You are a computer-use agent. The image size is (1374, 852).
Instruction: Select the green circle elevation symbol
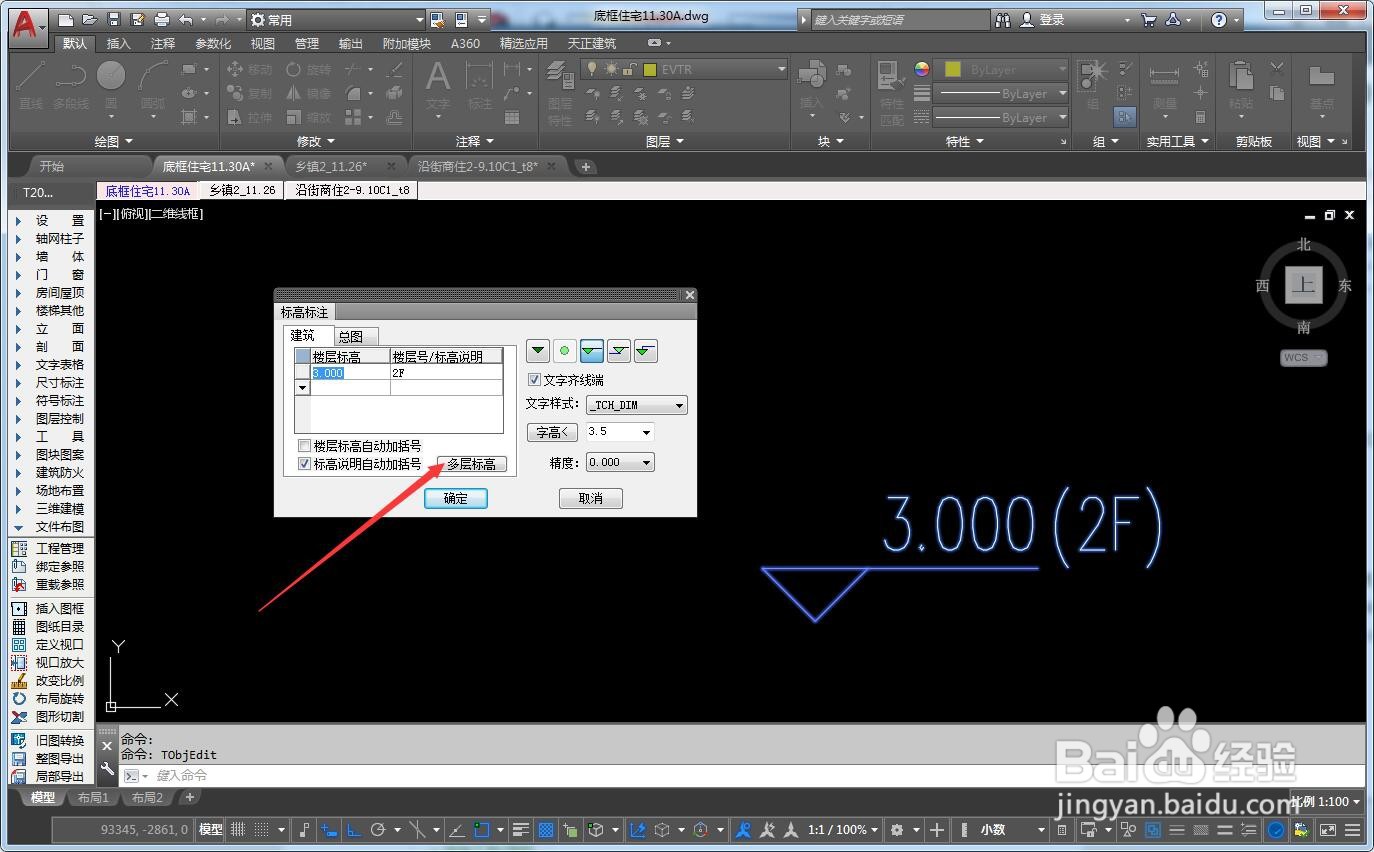pos(565,350)
